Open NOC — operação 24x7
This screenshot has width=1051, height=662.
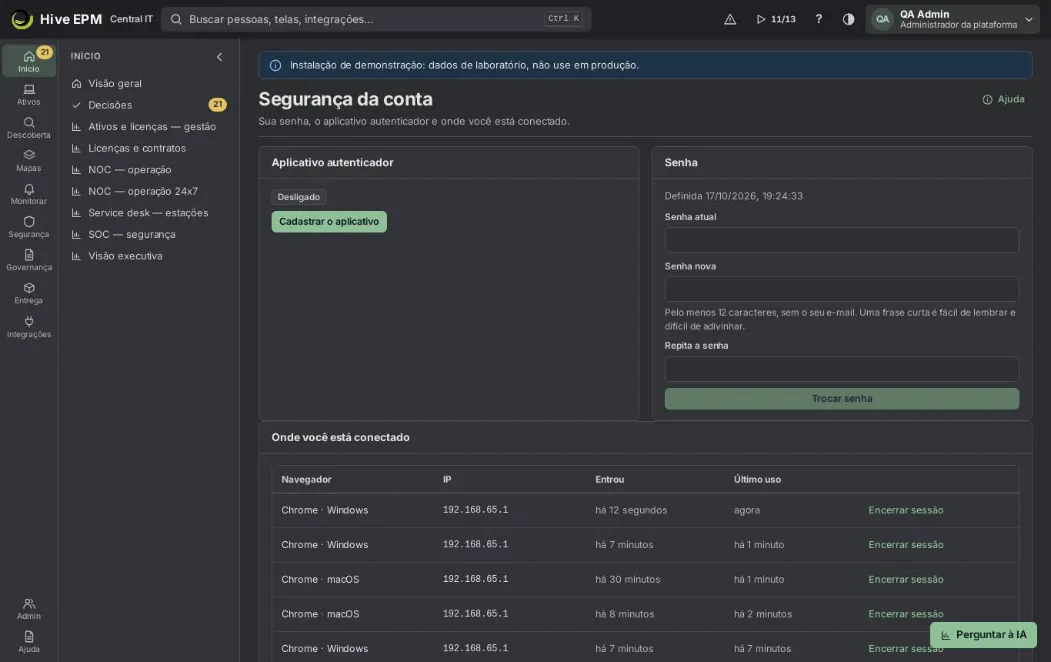[149, 191]
